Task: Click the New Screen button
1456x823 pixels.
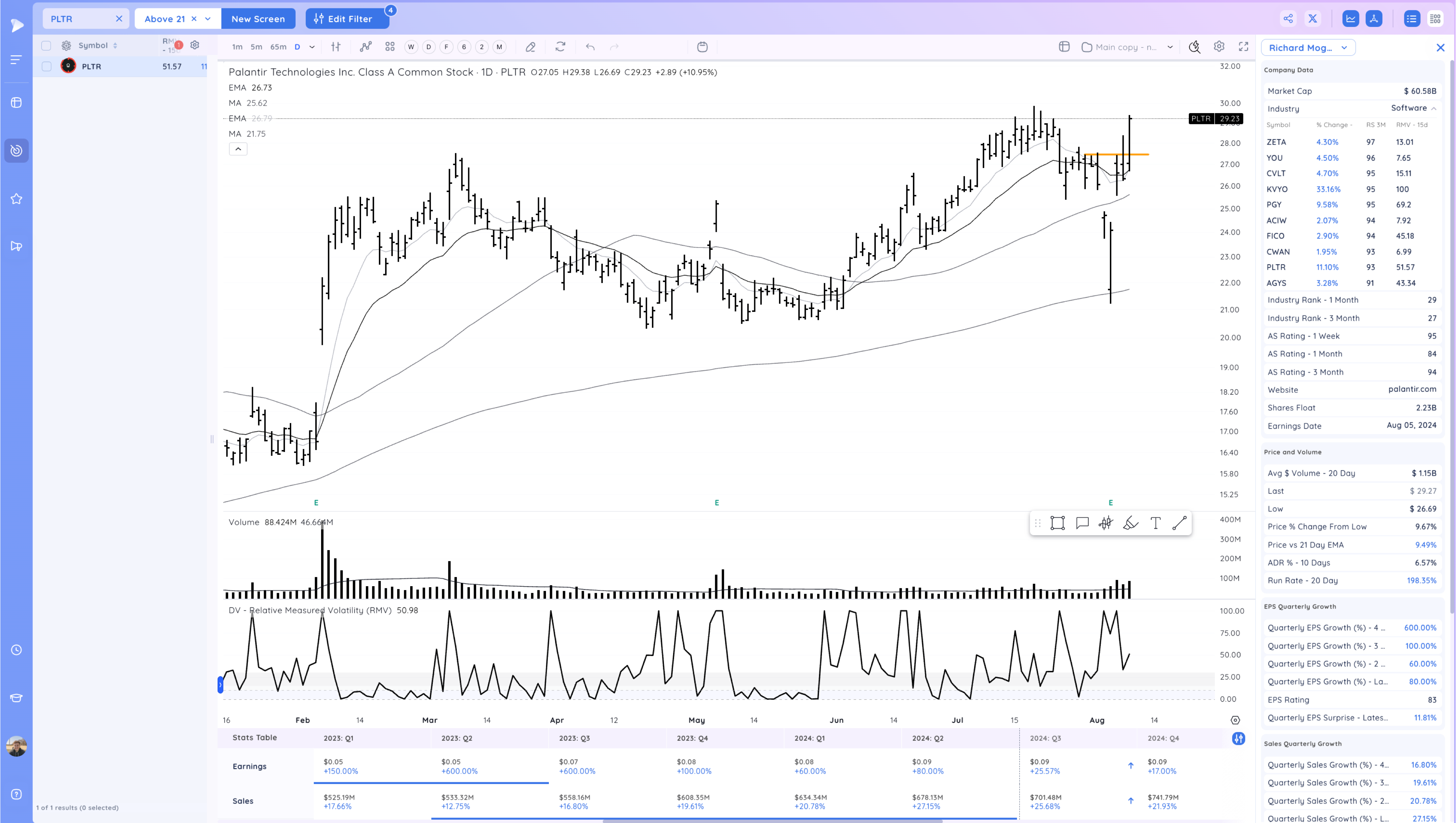Action: 258,19
